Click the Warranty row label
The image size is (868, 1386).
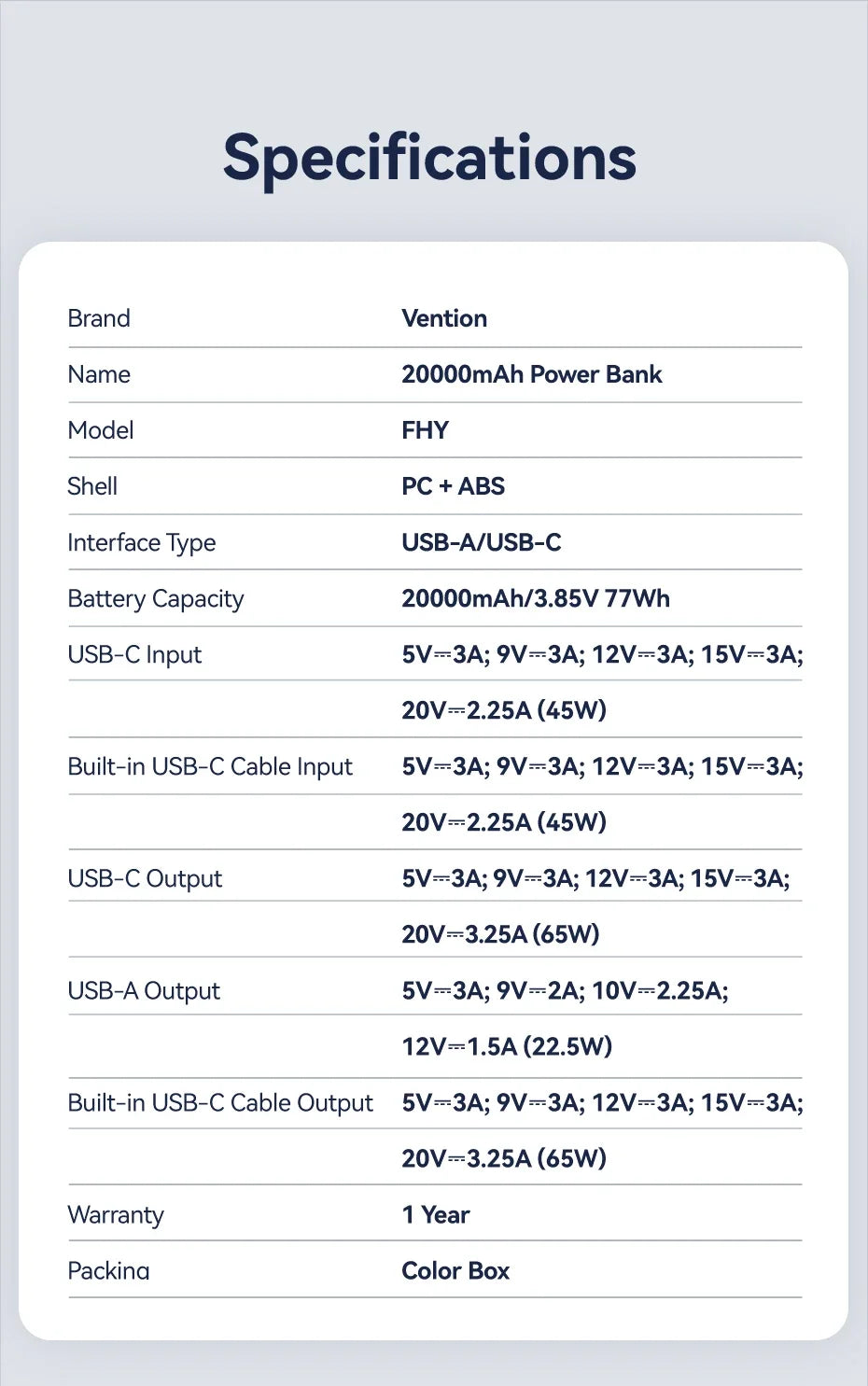tap(116, 1214)
